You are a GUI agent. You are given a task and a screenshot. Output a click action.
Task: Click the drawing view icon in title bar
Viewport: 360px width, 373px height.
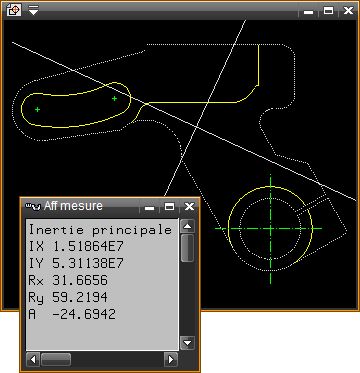(x=14, y=10)
